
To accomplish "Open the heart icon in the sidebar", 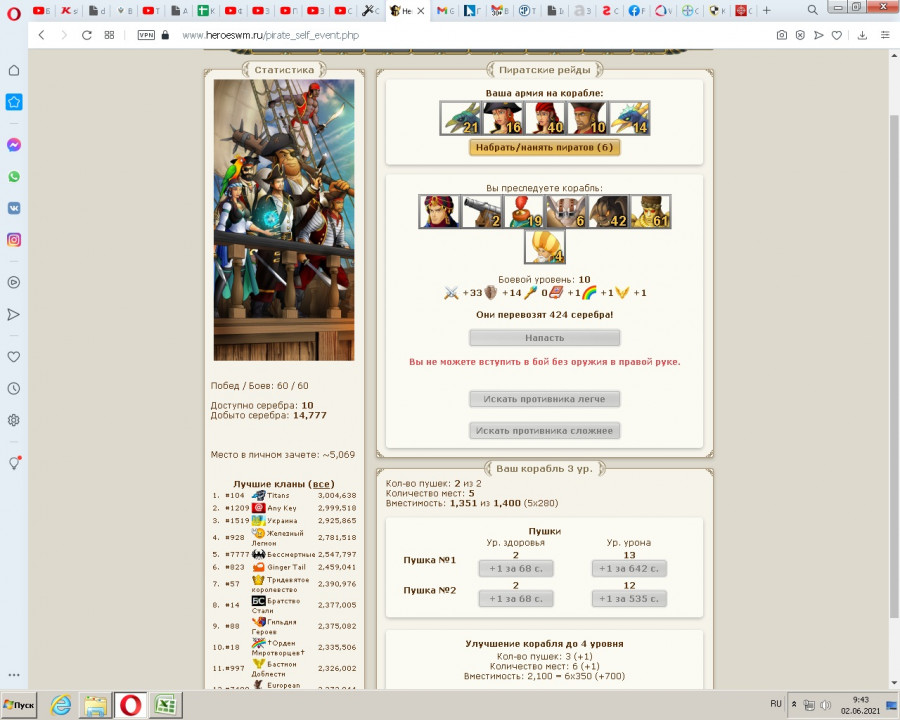I will pyautogui.click(x=14, y=357).
